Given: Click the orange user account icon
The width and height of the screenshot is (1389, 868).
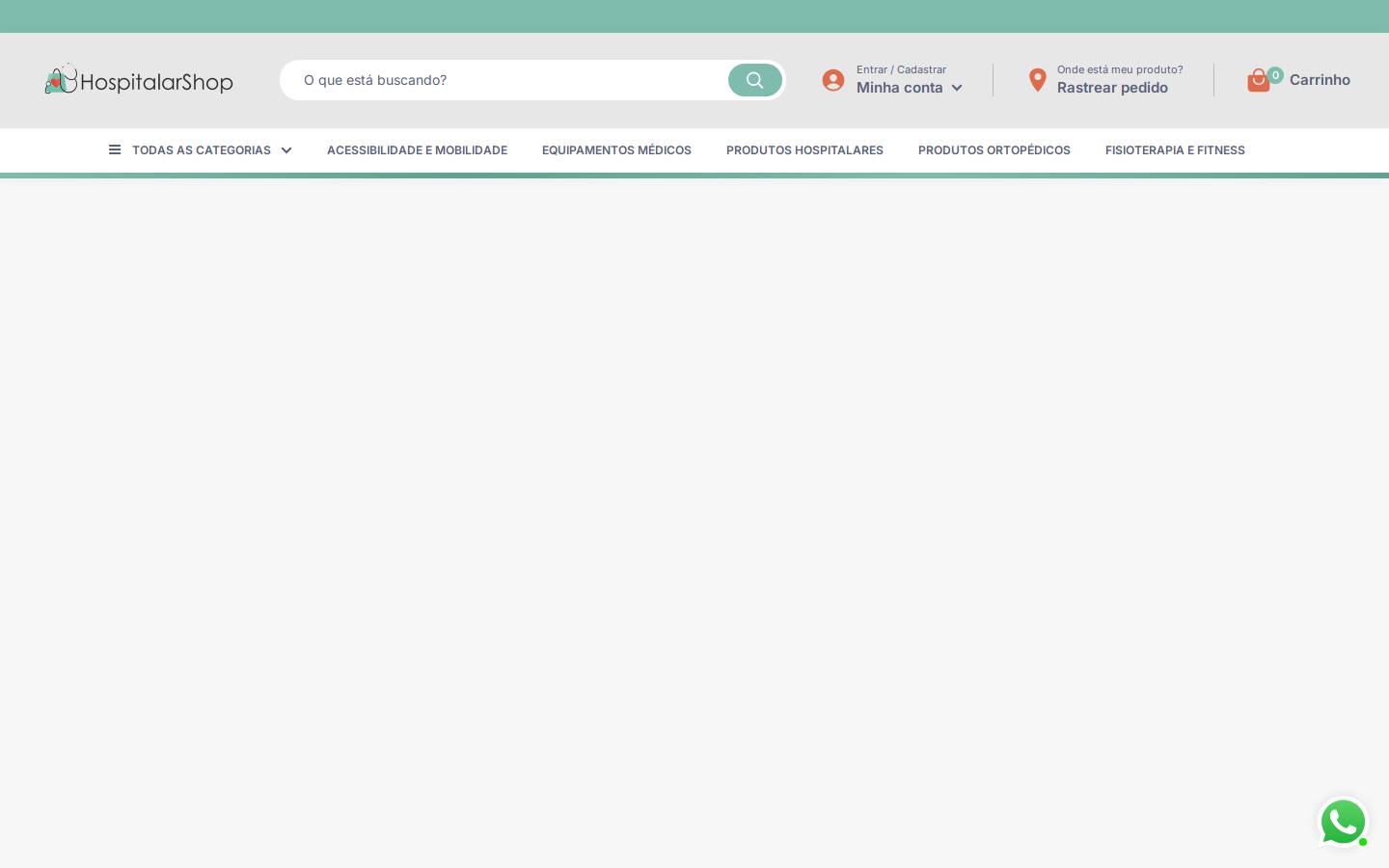Looking at the screenshot, I should tap(833, 80).
